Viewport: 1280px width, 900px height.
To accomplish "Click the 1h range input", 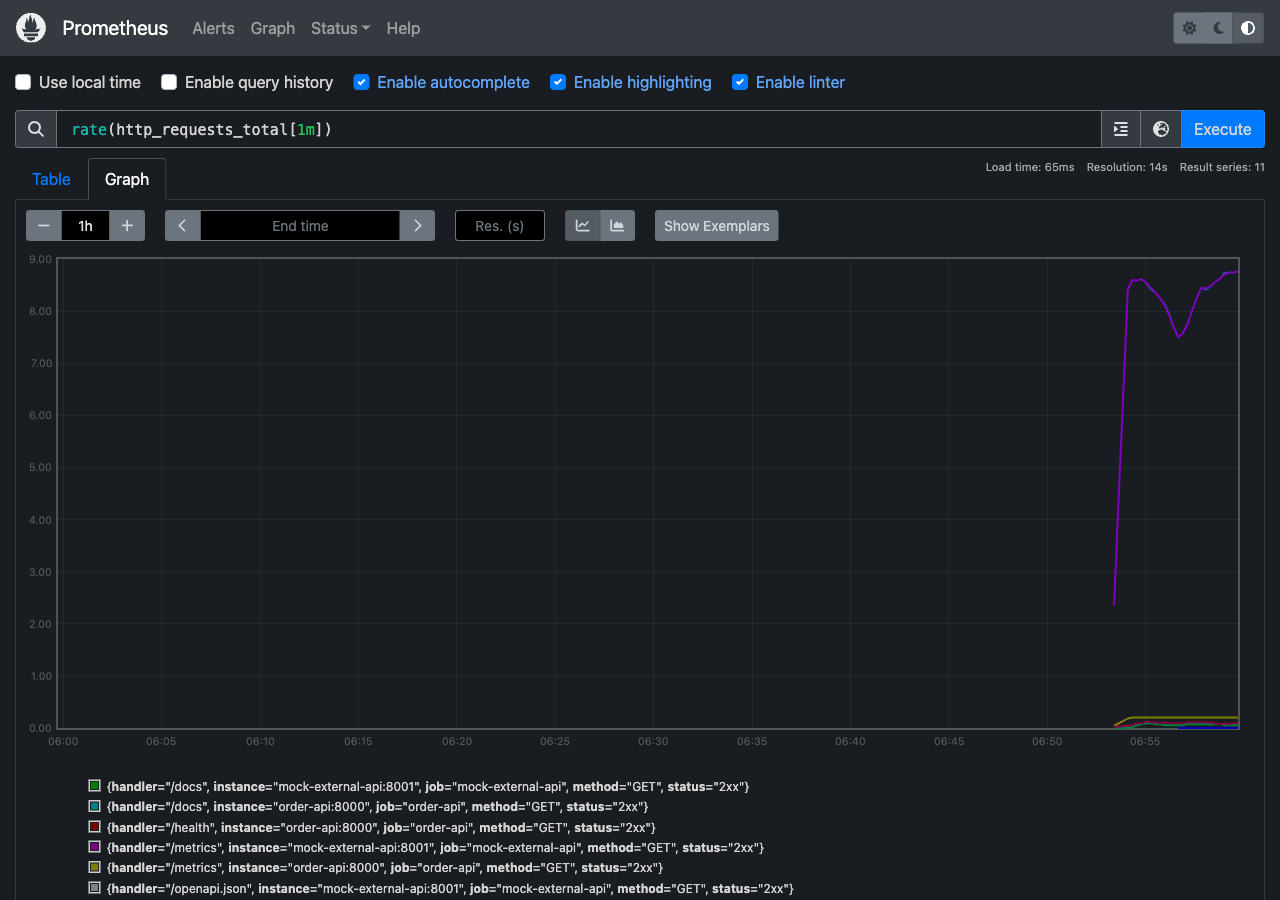I will click(85, 226).
